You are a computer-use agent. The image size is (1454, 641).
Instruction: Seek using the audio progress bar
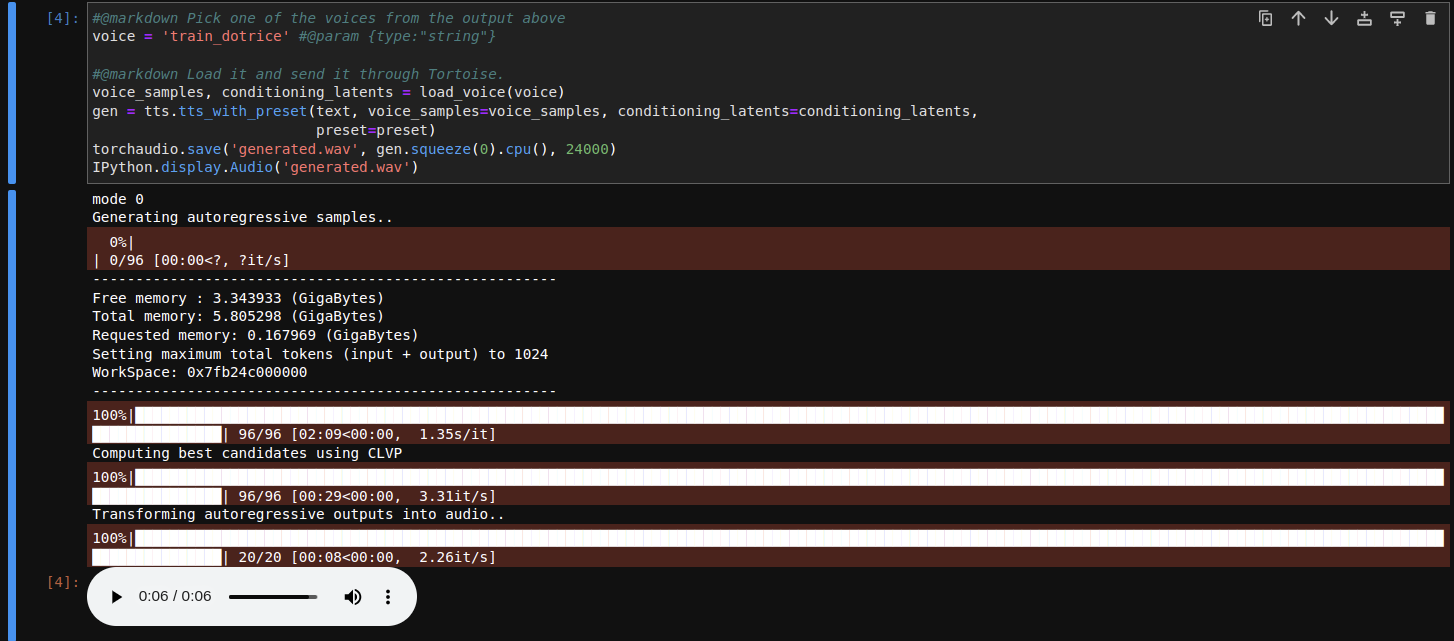point(272,596)
